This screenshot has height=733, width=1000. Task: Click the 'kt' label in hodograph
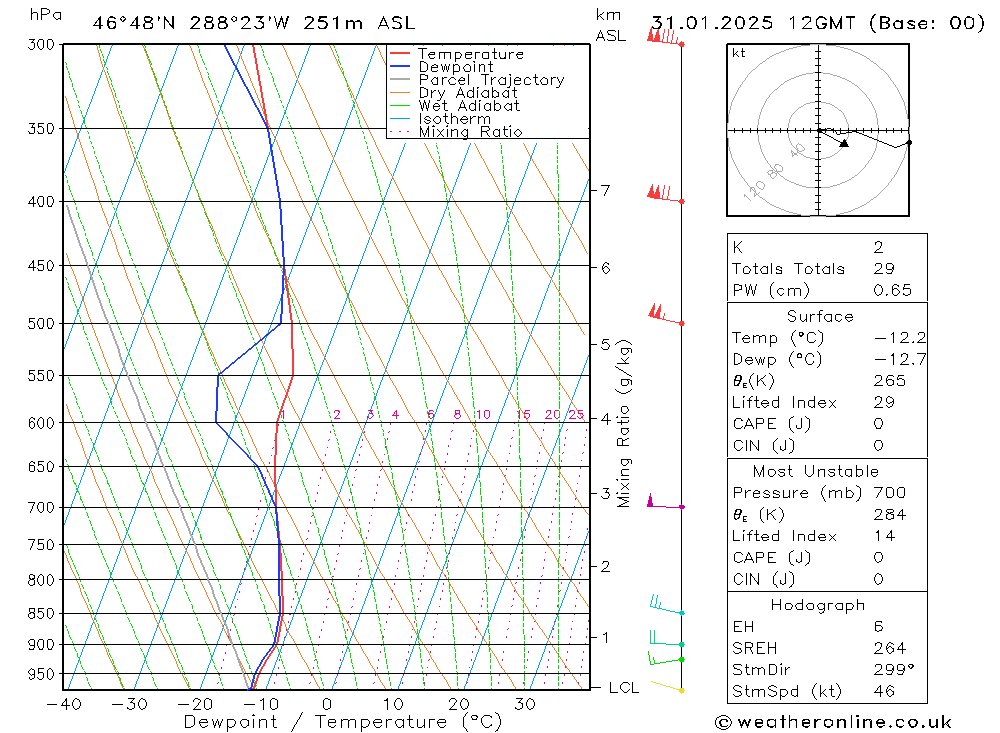click(x=738, y=53)
